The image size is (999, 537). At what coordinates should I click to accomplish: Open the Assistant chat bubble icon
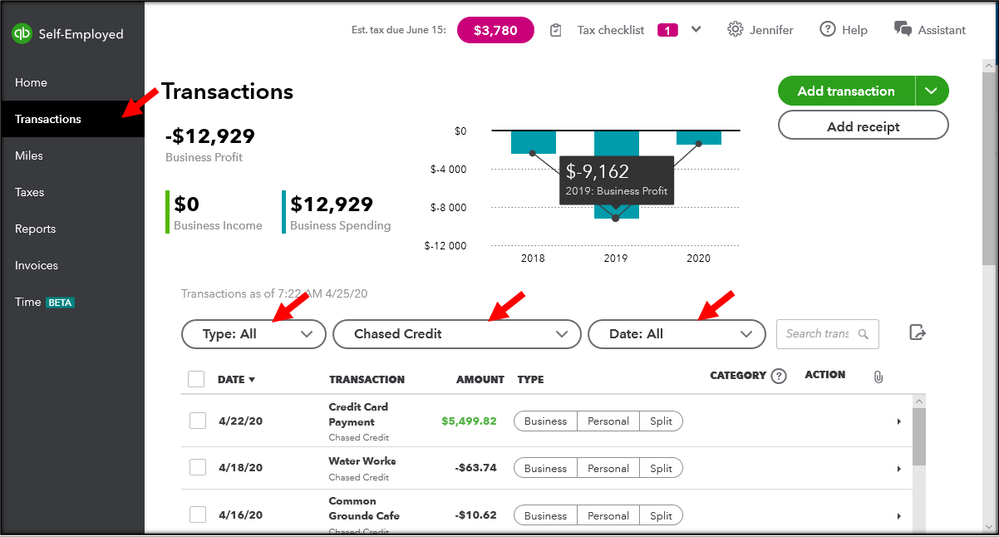point(902,29)
